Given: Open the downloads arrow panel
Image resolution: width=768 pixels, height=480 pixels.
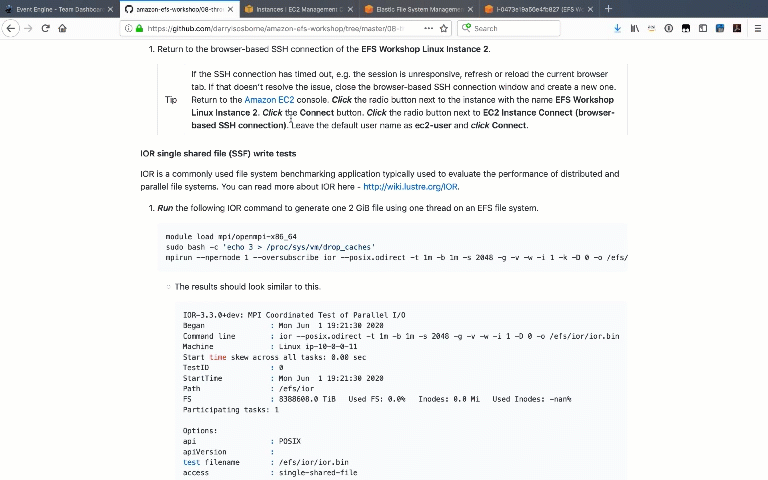Looking at the screenshot, I should click(x=618, y=28).
